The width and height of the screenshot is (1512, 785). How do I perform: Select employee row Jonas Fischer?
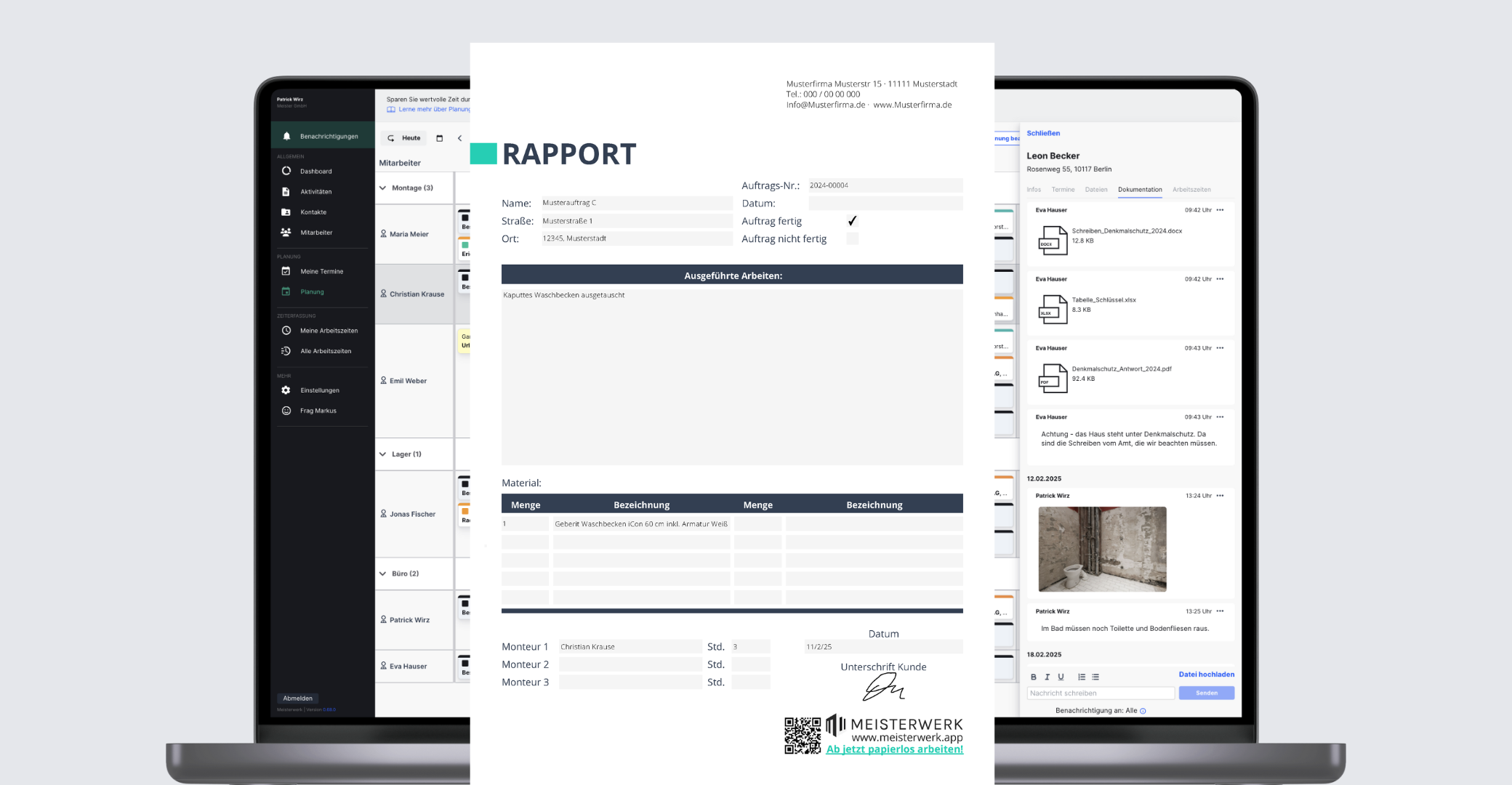[414, 514]
